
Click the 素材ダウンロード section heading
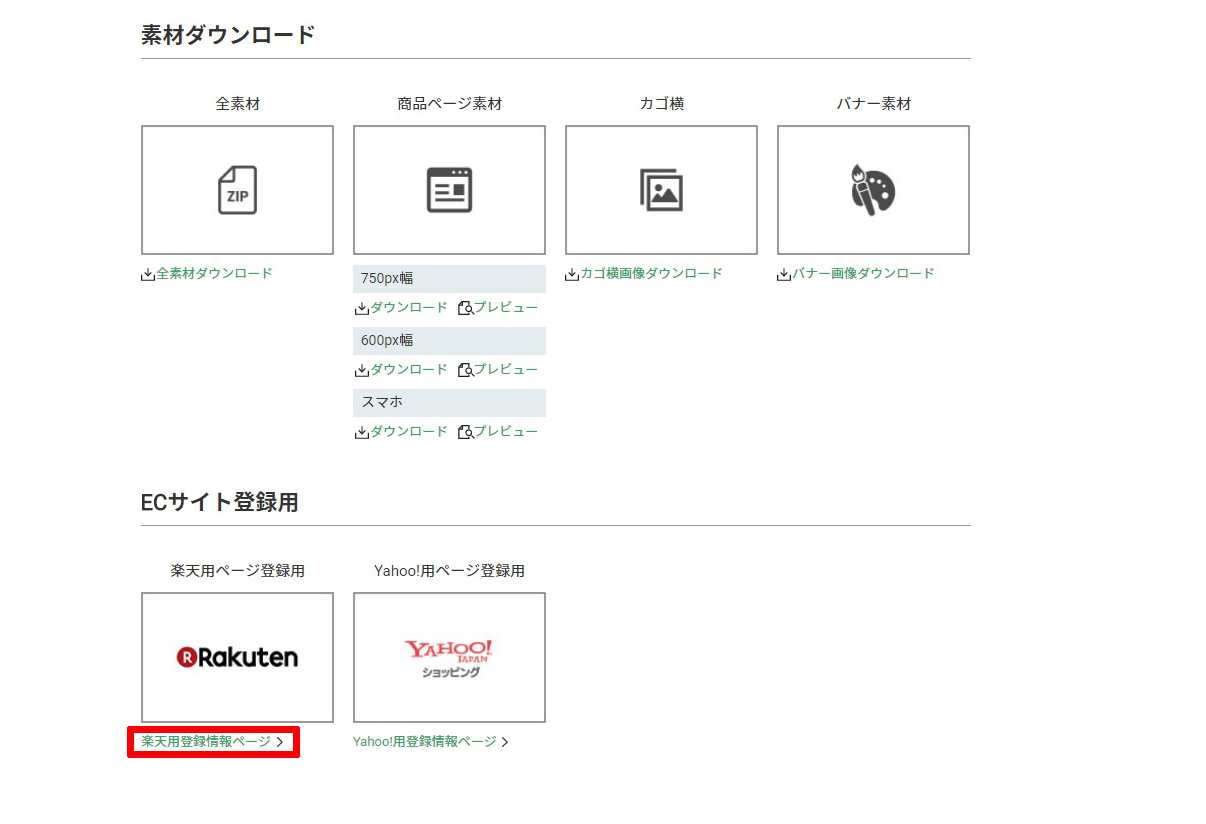(228, 35)
